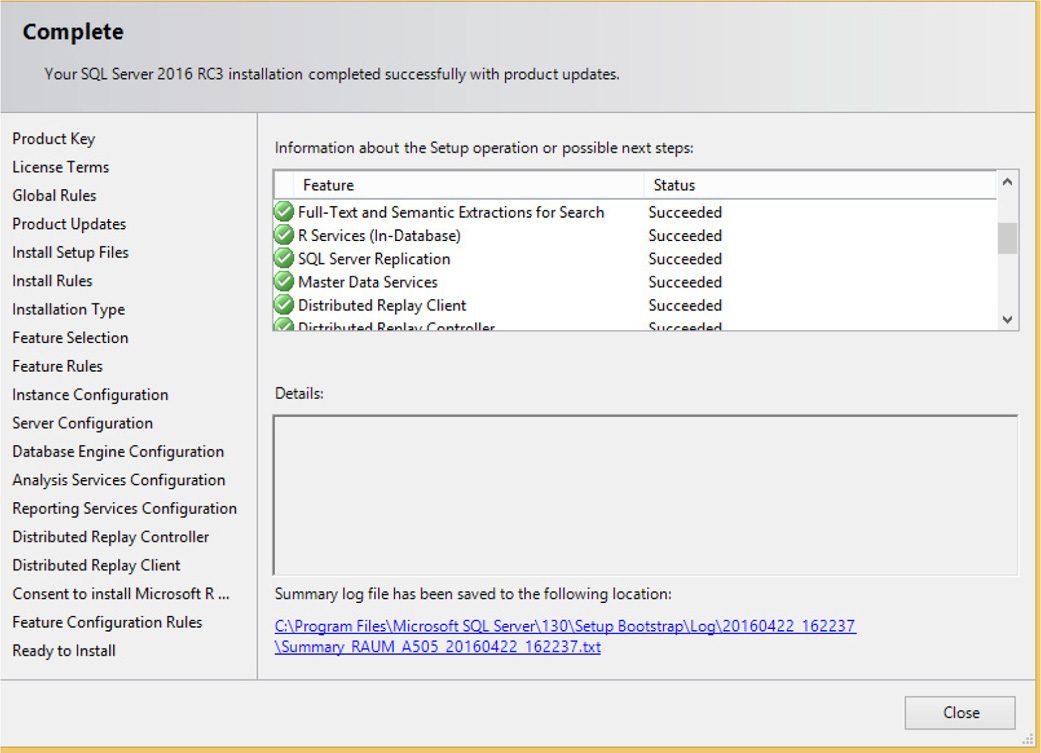Click the green check icon for SQL Server Replication
The image size is (1041, 753).
(283, 258)
